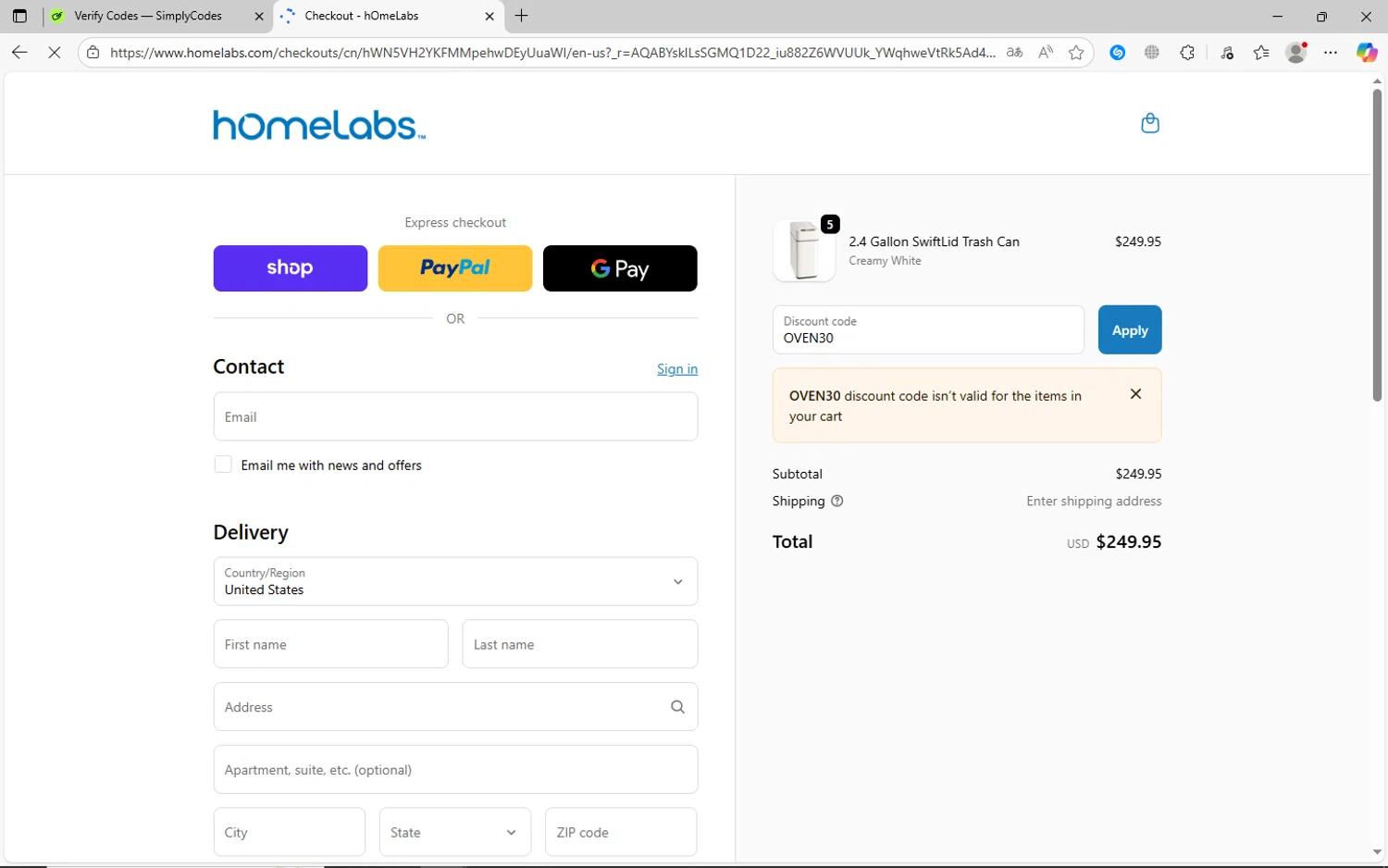Click the total price $249.95
This screenshot has width=1388, height=868.
click(x=1129, y=541)
